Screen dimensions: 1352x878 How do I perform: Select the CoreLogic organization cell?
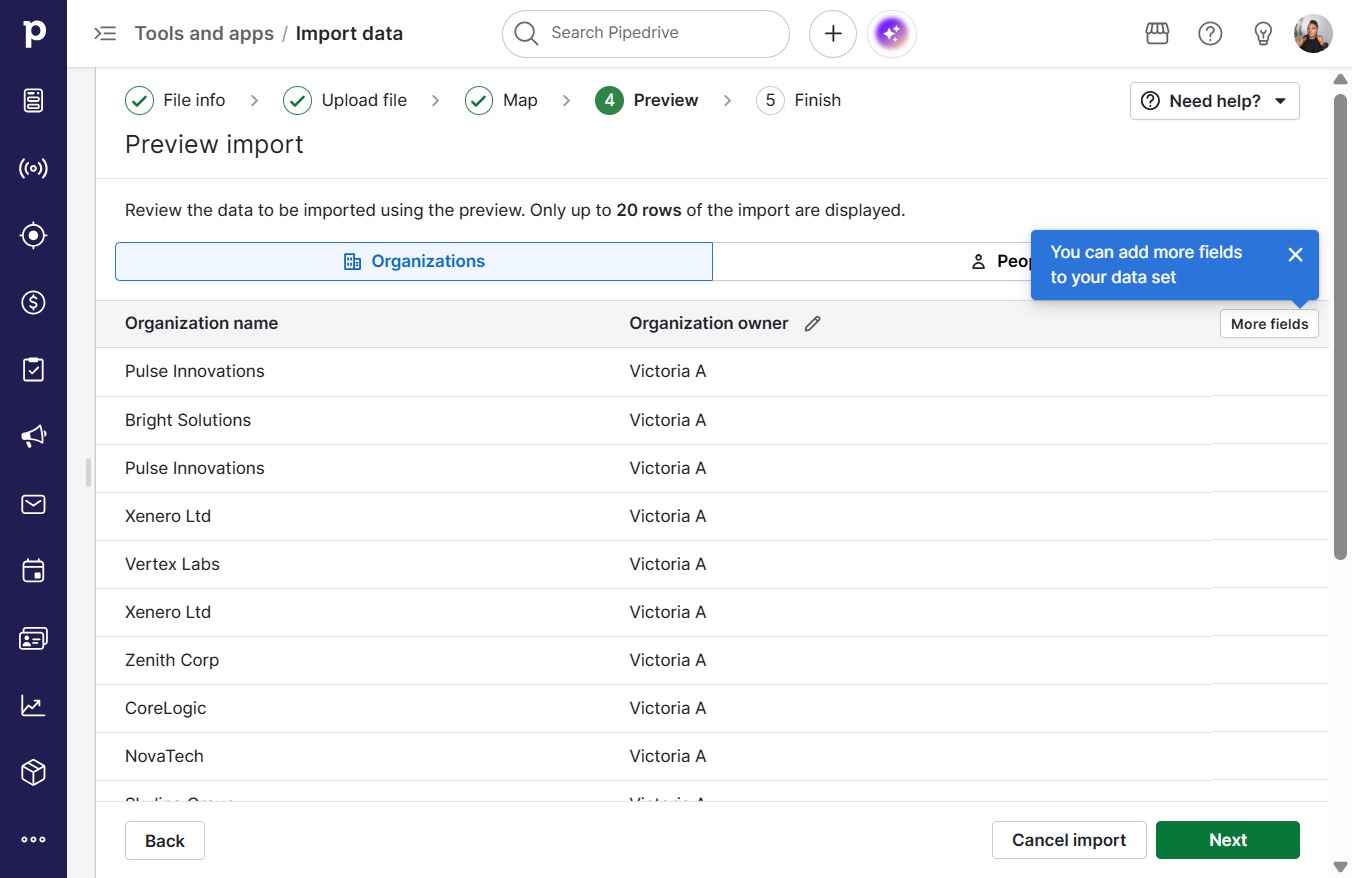[x=166, y=708]
